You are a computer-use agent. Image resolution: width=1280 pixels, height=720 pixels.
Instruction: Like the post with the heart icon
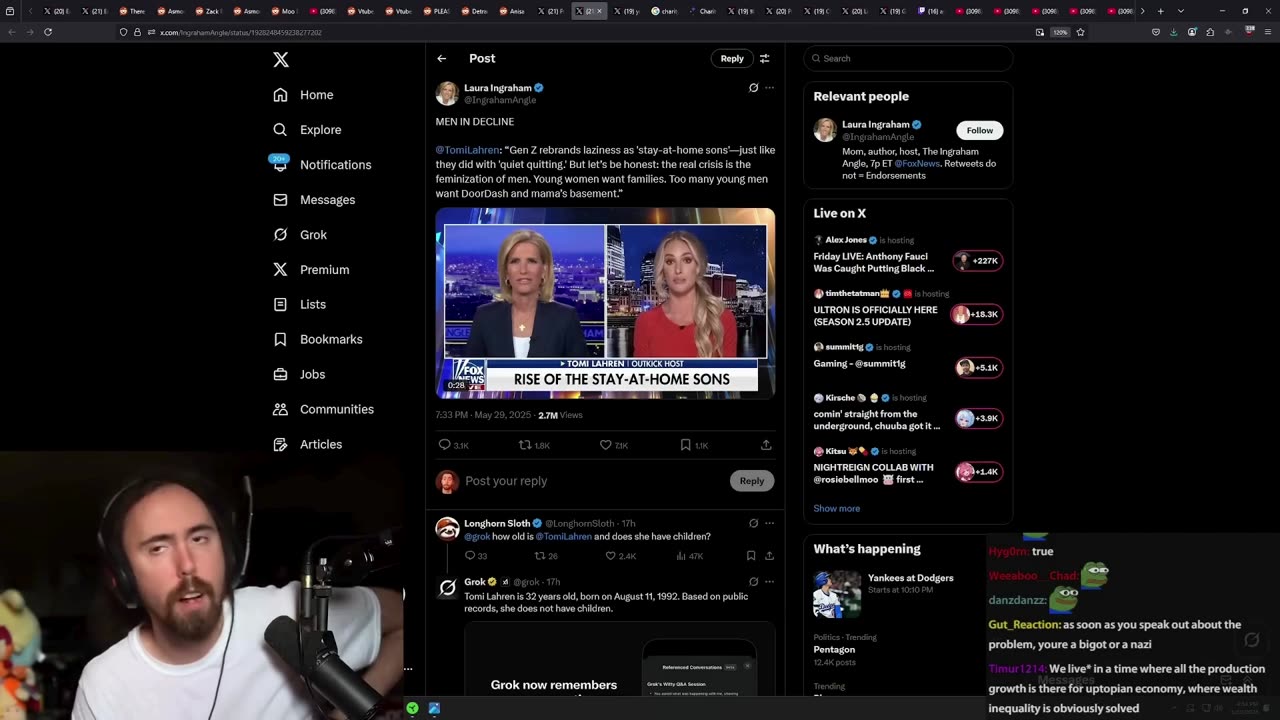point(605,445)
